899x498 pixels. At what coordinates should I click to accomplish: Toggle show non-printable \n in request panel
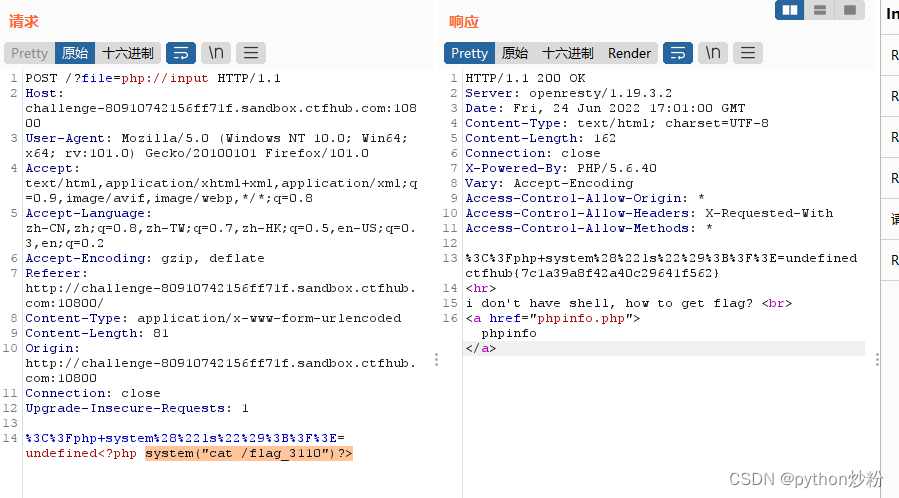[216, 53]
